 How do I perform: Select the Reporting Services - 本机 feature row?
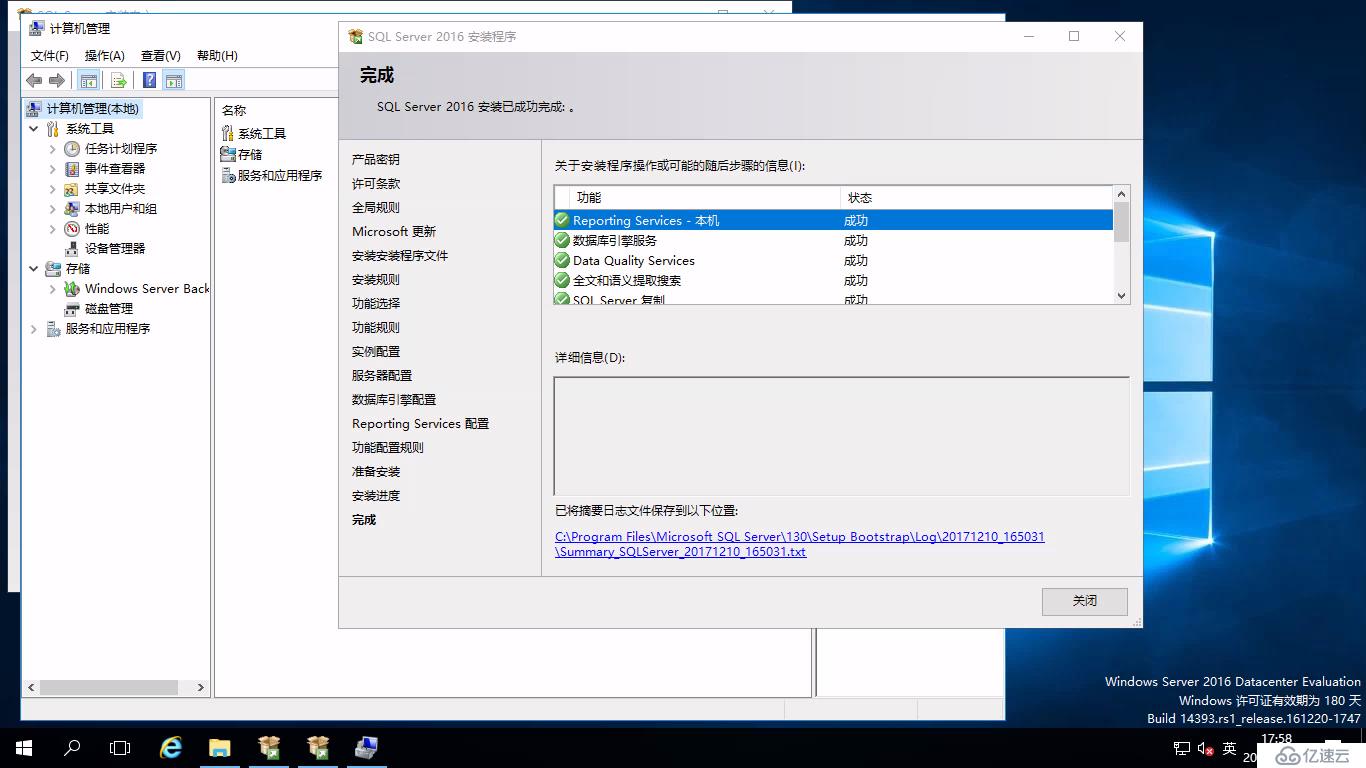(833, 220)
